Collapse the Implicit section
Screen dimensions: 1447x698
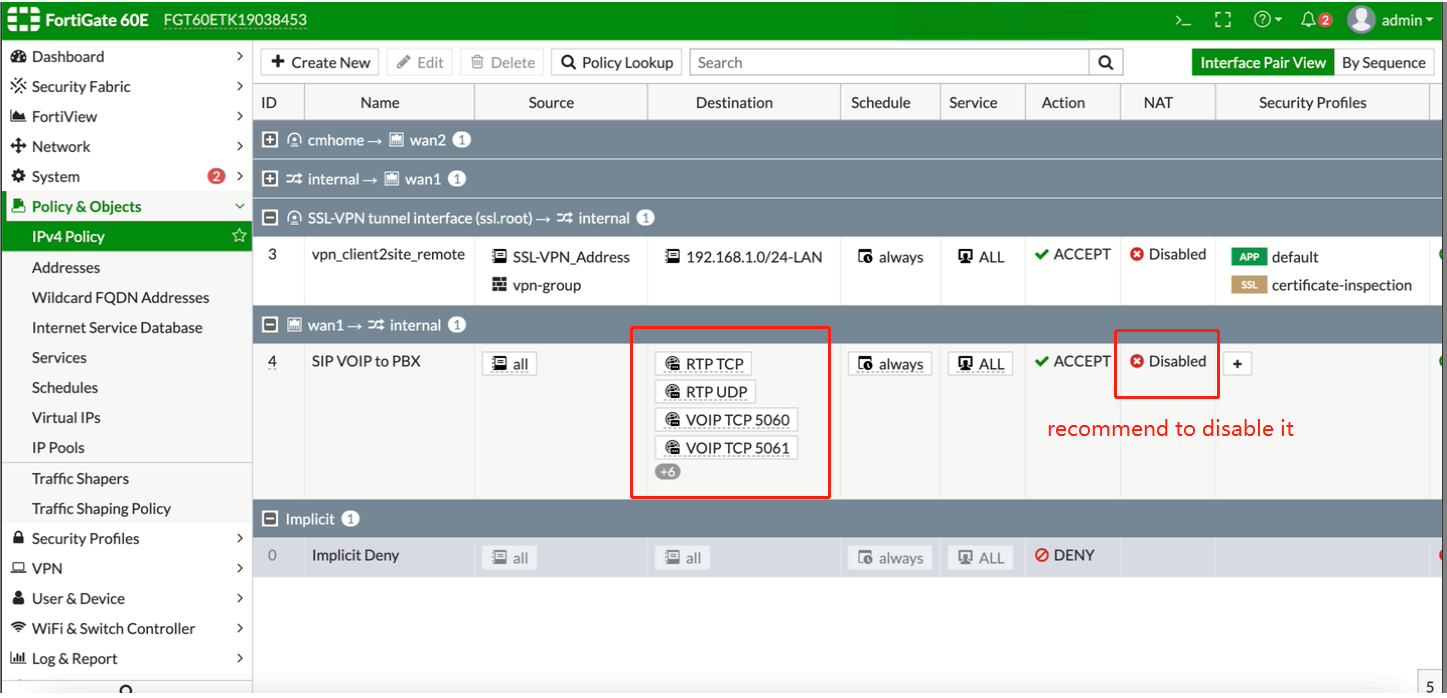click(269, 519)
